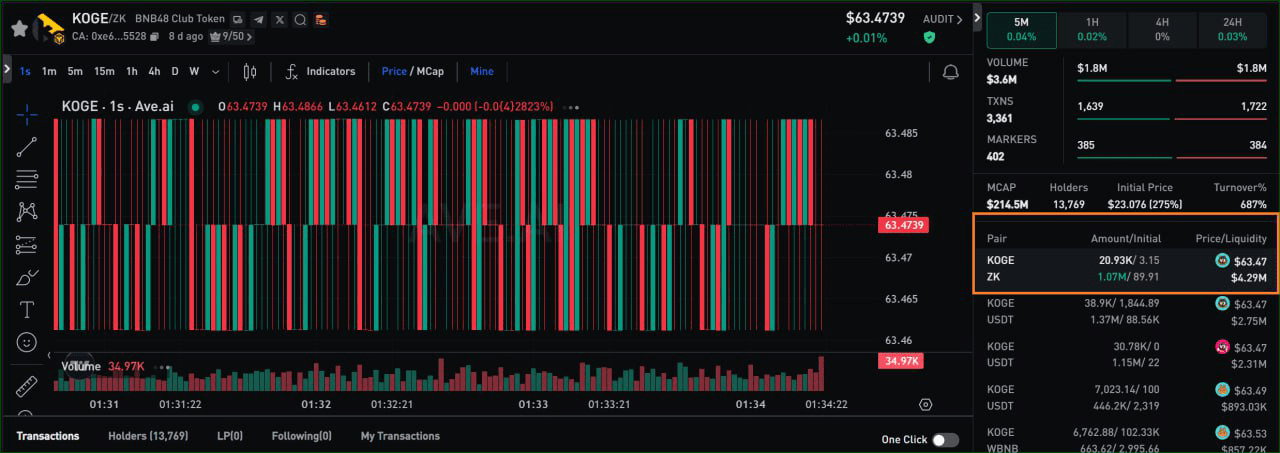This screenshot has width=1280, height=453.
Task: Expand the left sidebar arrow
Action: (7, 70)
